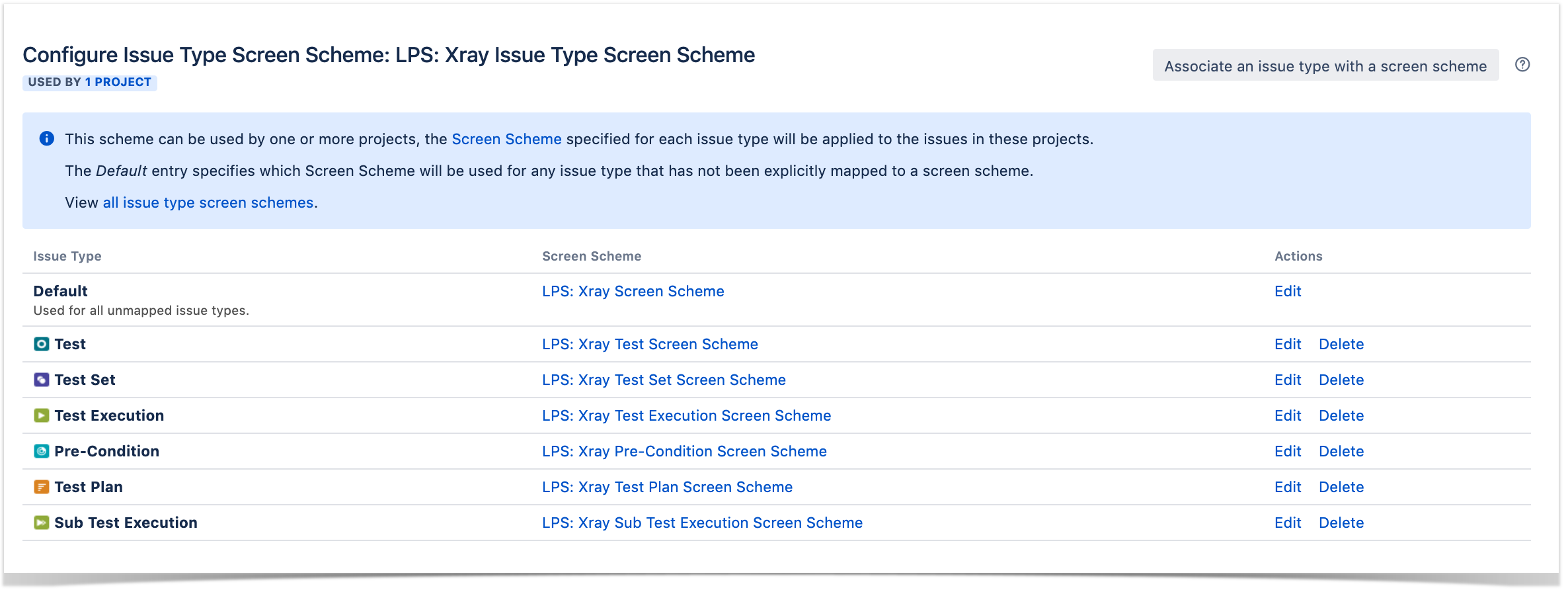
Task: Edit the Pre-Condition row mapping
Action: tap(1288, 451)
